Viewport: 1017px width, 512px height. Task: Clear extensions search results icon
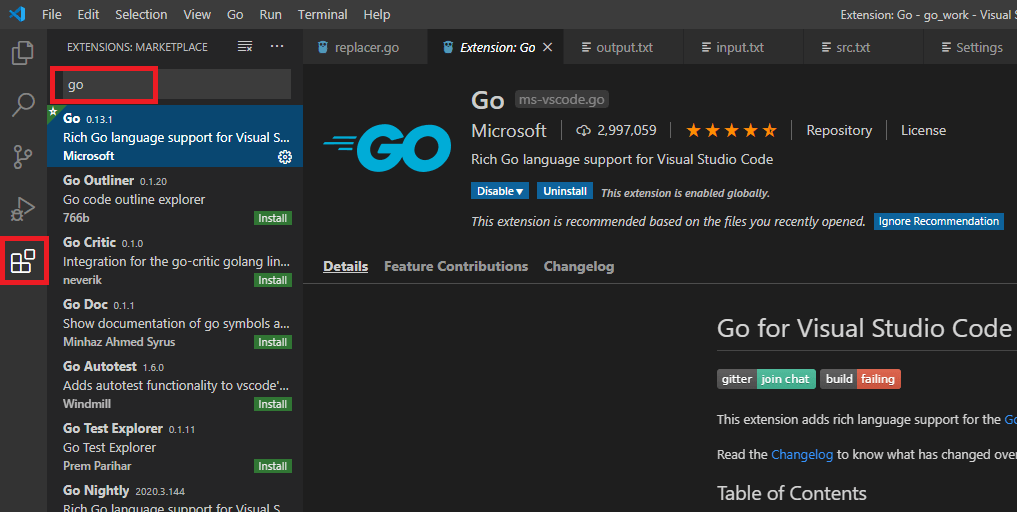click(245, 46)
